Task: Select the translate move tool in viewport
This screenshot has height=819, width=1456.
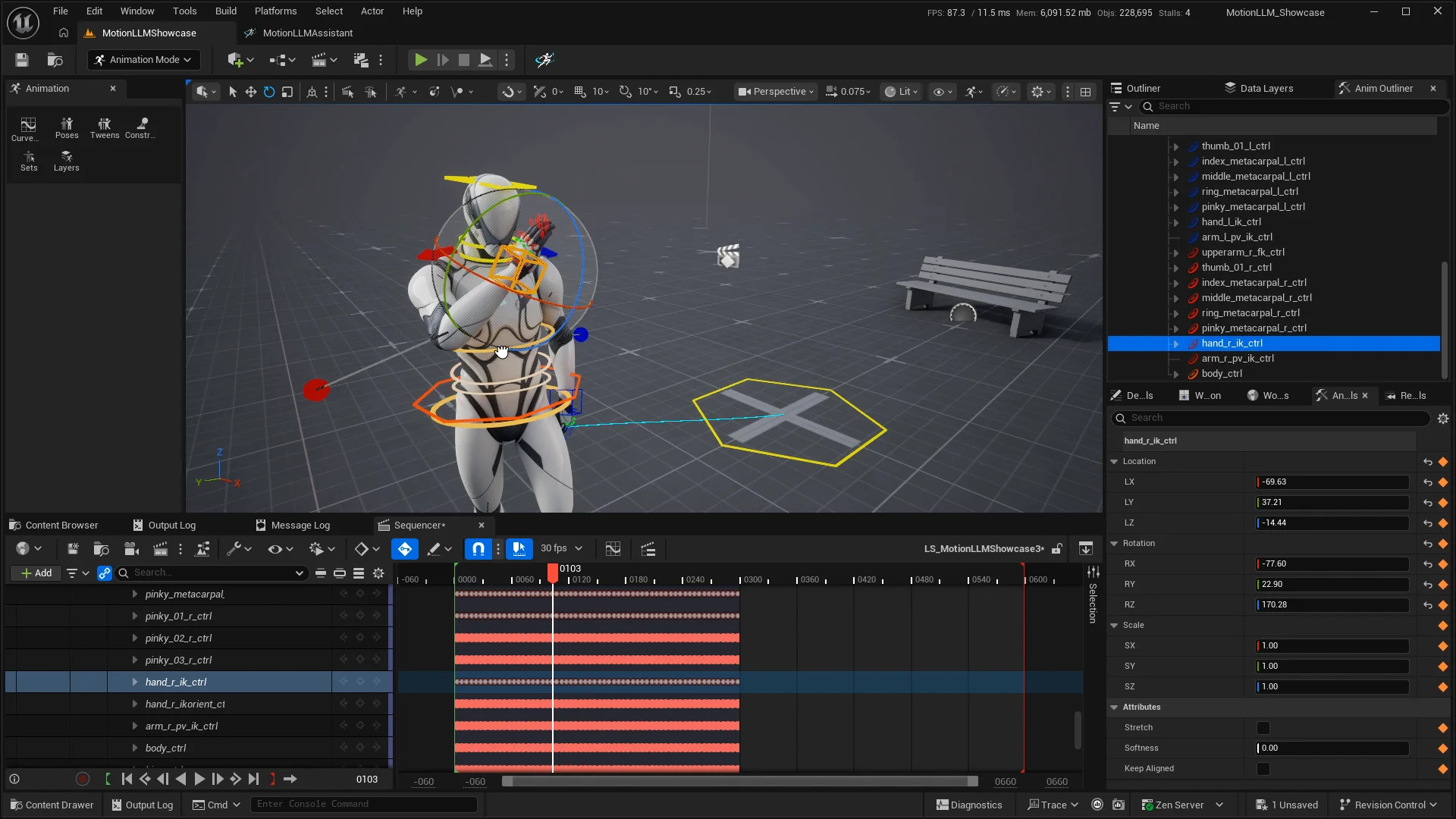Action: tap(250, 92)
